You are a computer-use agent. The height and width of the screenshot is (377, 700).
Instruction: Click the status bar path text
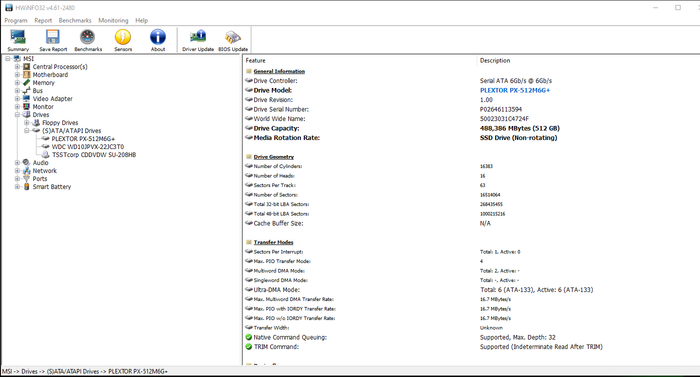coord(85,371)
